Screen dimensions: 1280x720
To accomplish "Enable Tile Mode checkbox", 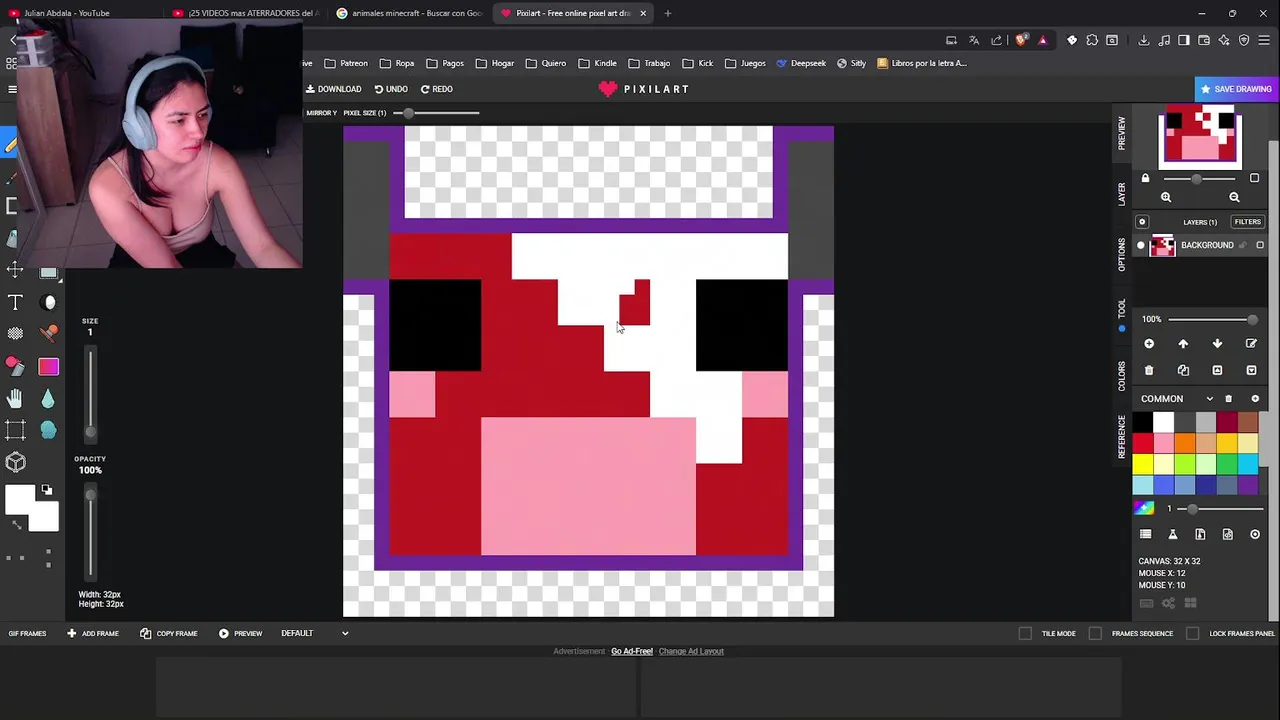I will point(1025,633).
